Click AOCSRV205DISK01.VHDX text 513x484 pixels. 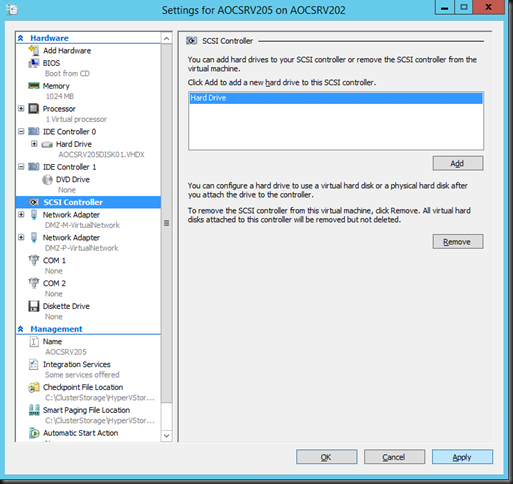point(101,155)
